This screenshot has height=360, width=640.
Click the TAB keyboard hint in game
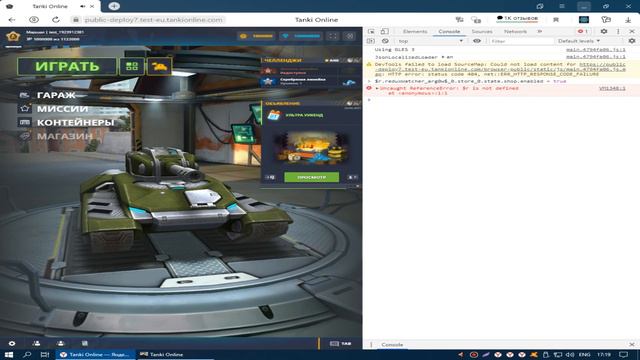(341, 344)
